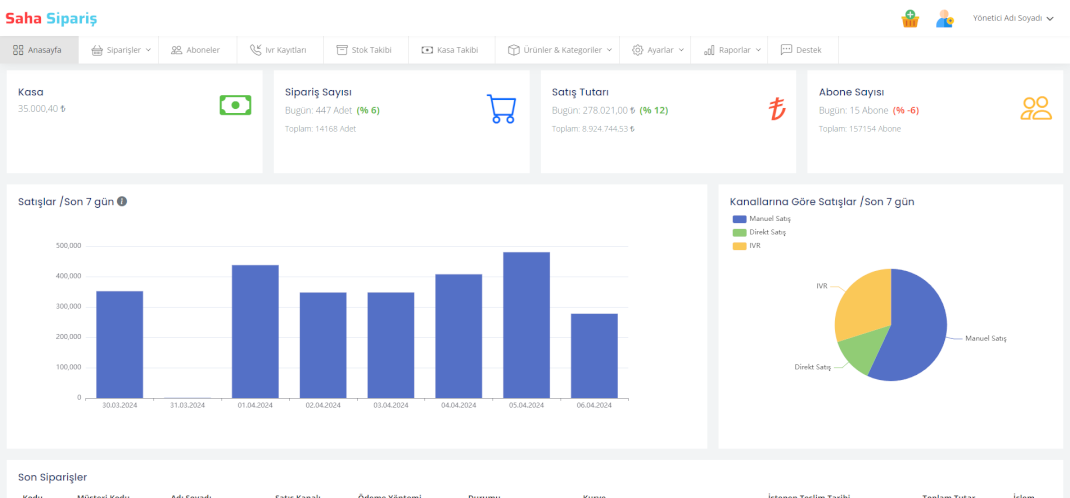Click the Aboneler people icon

click(x=176, y=50)
